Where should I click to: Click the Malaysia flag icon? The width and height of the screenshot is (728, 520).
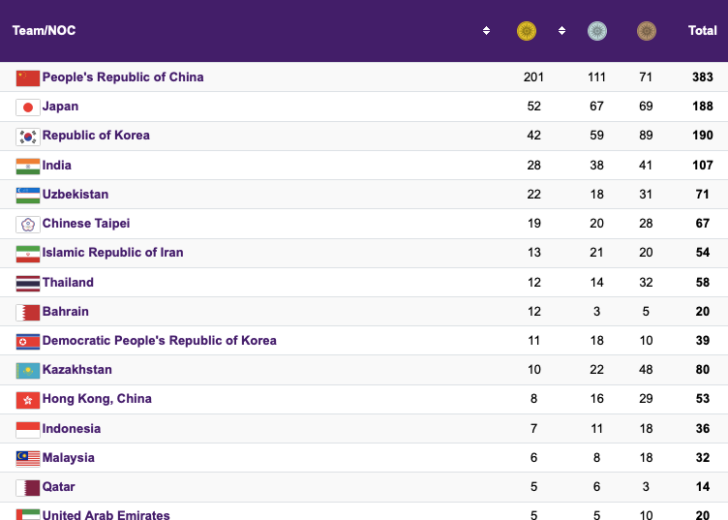pyautogui.click(x=28, y=459)
